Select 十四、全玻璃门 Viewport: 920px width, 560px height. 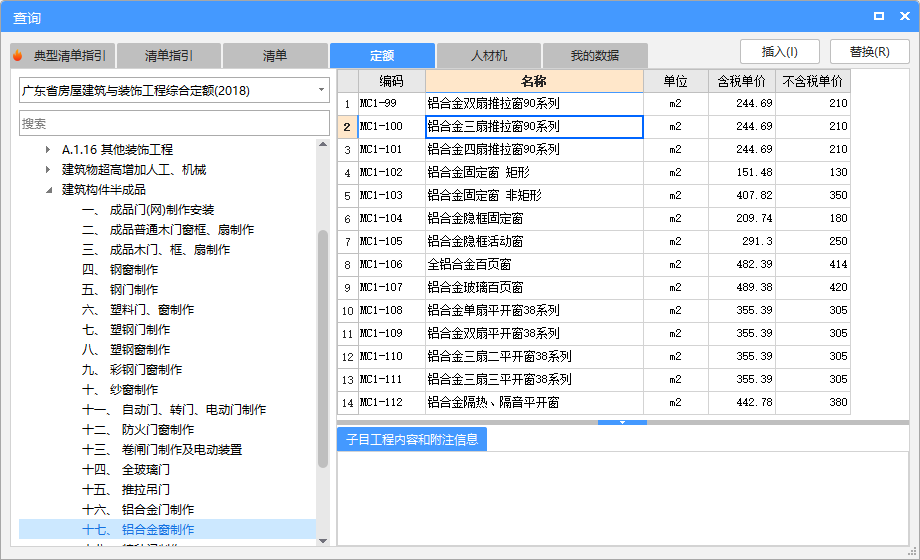pyautogui.click(x=126, y=469)
